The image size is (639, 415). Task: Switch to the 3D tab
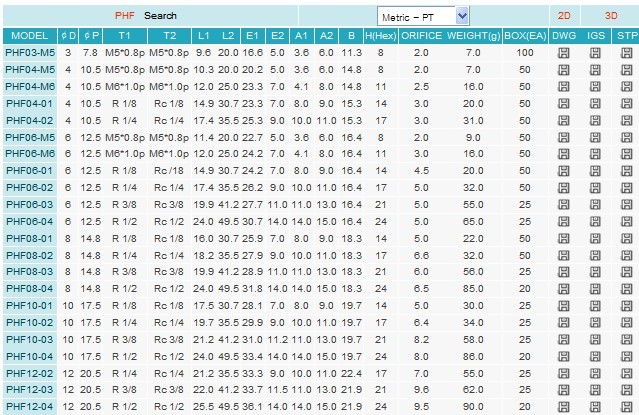[x=611, y=16]
